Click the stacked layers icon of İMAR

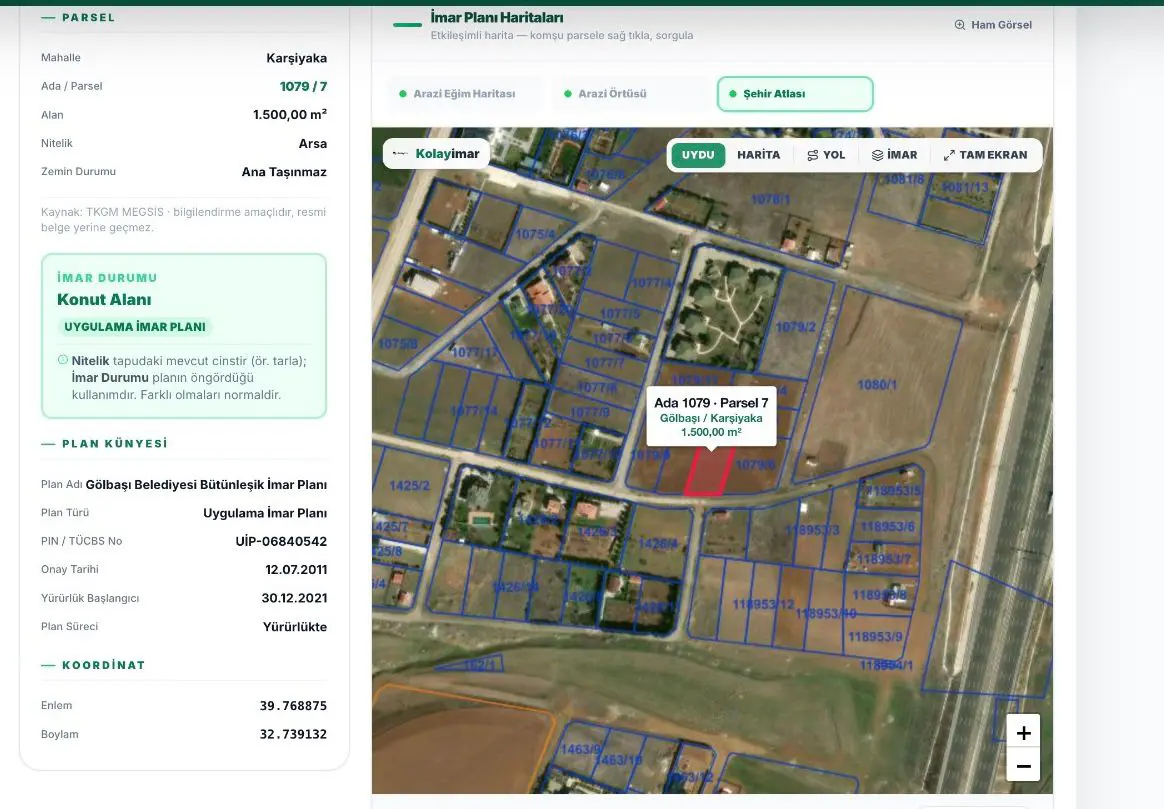click(877, 155)
